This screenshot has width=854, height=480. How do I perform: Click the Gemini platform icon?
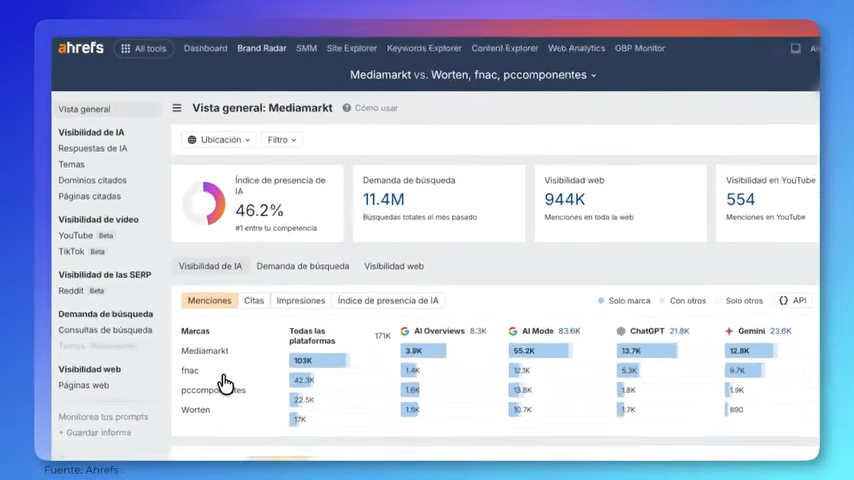coord(729,331)
